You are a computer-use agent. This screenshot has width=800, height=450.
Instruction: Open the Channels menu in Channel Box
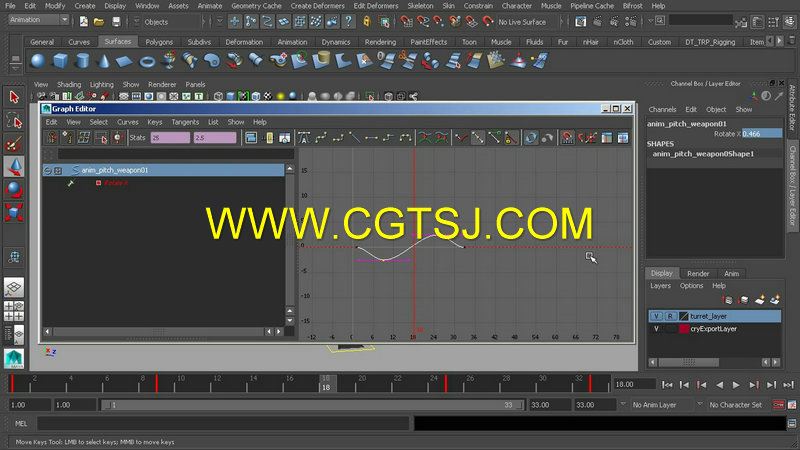coord(662,110)
